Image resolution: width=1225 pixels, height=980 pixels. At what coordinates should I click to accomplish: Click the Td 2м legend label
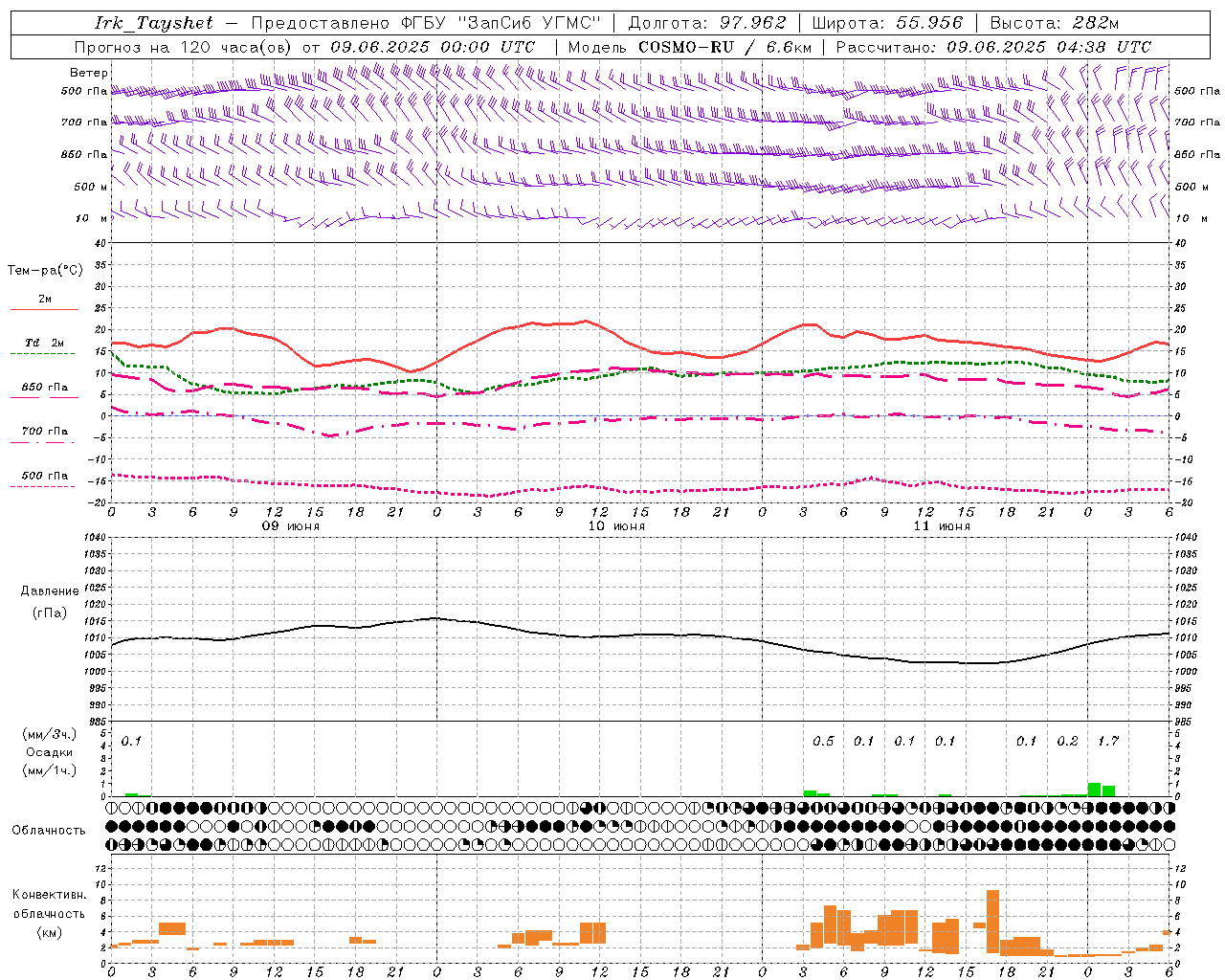(x=44, y=343)
